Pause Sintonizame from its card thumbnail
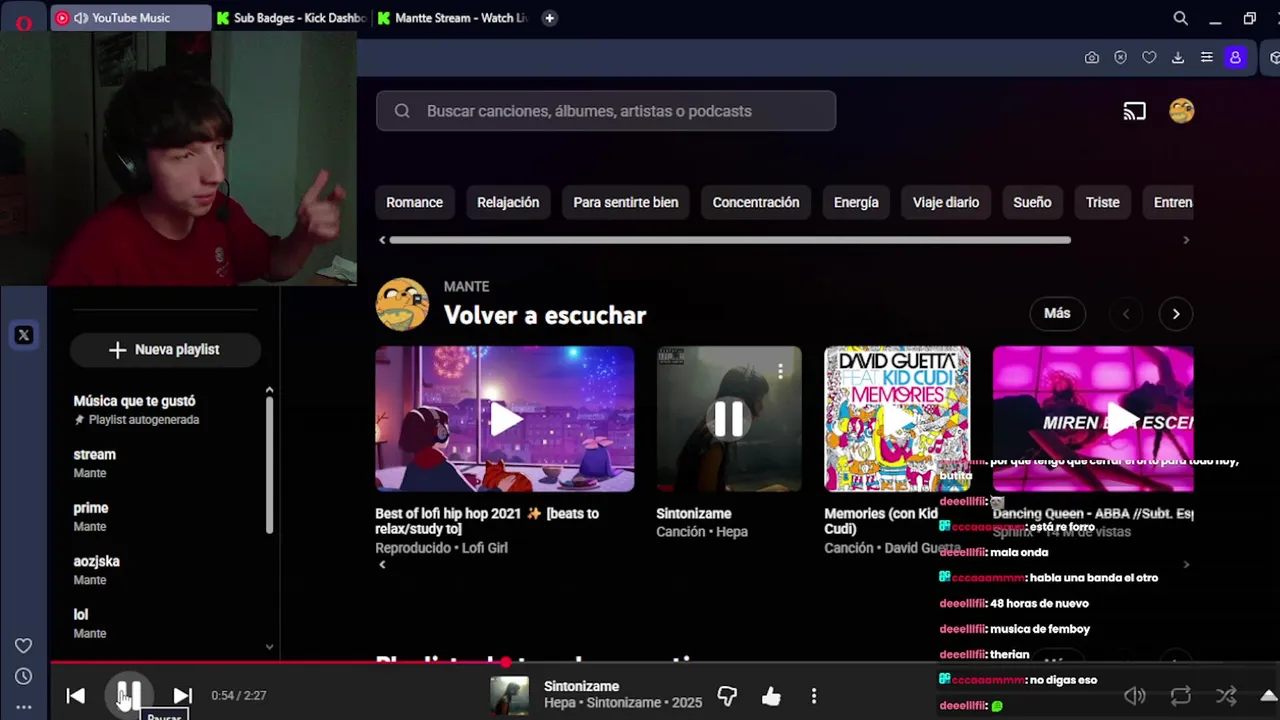This screenshot has width=1280, height=720. tap(729, 419)
